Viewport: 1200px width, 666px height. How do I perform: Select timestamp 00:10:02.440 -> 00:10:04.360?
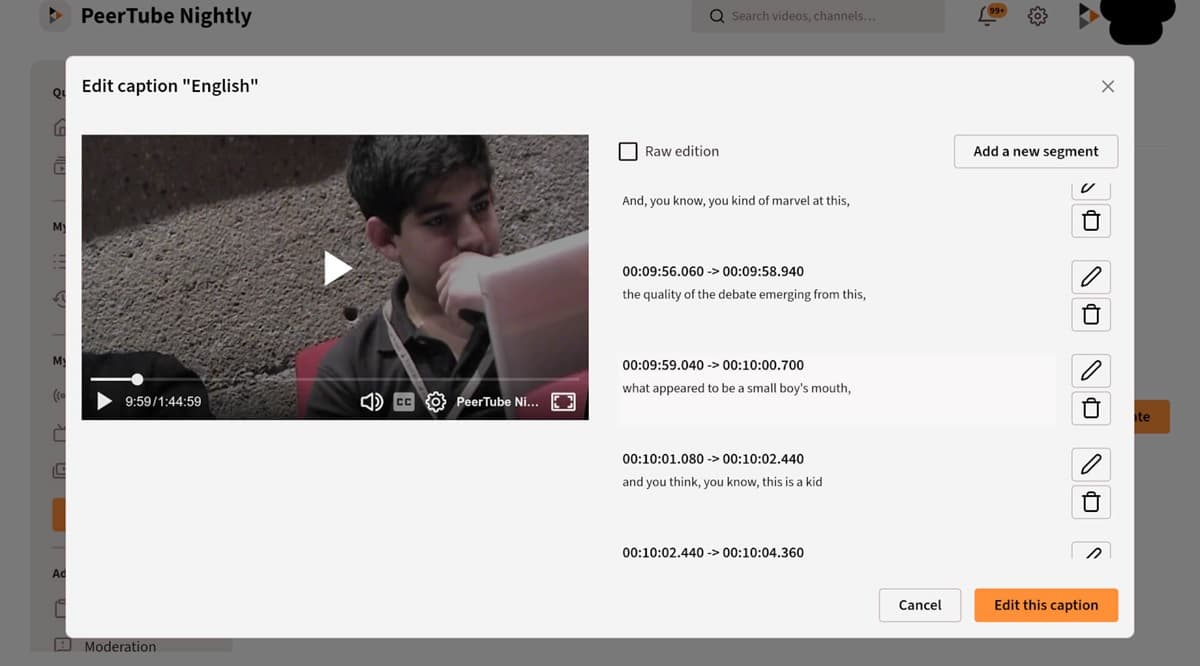coord(713,552)
